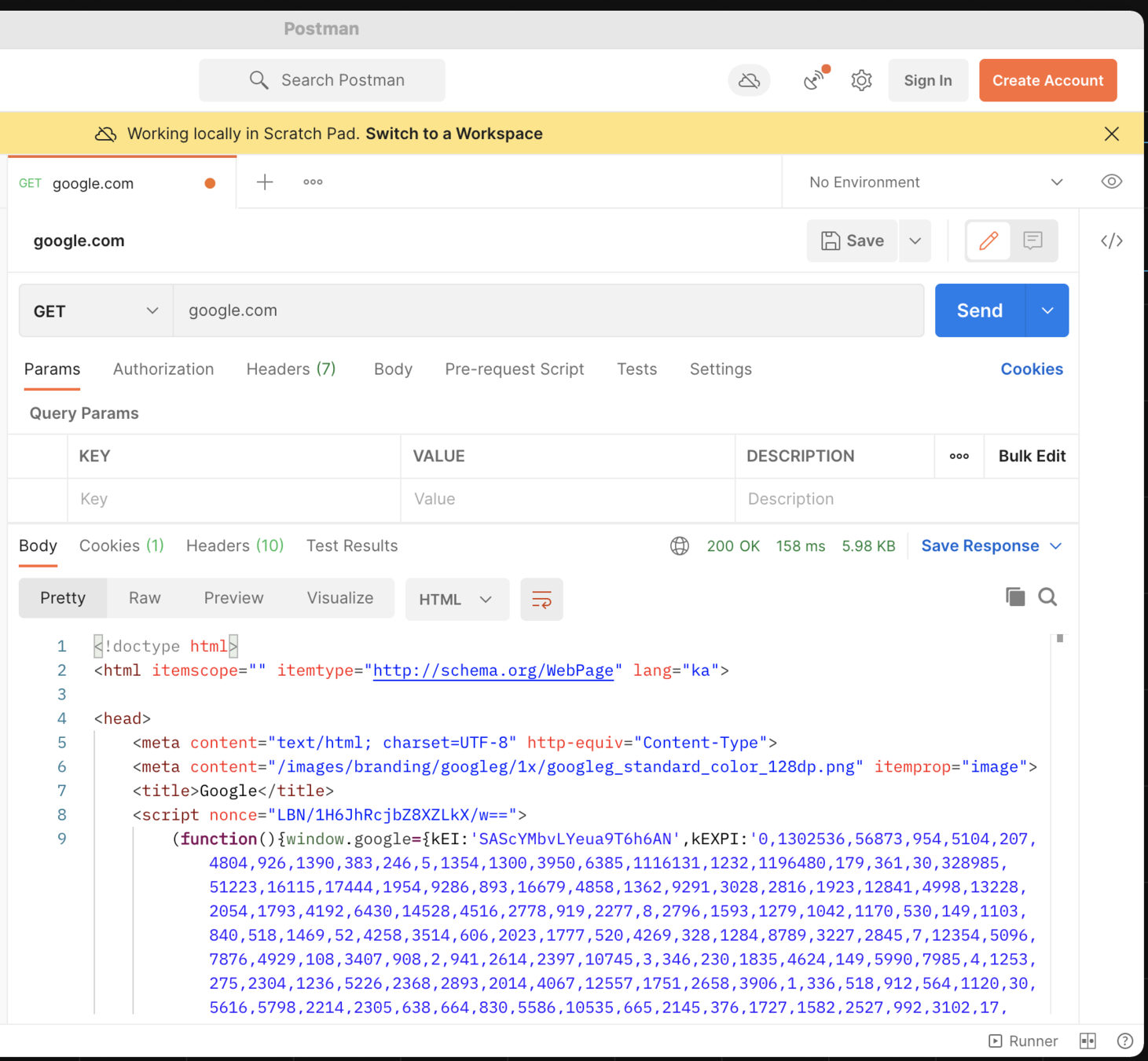Open the response Cookies (1) tab
Viewport: 1148px width, 1061px height.
coord(121,546)
